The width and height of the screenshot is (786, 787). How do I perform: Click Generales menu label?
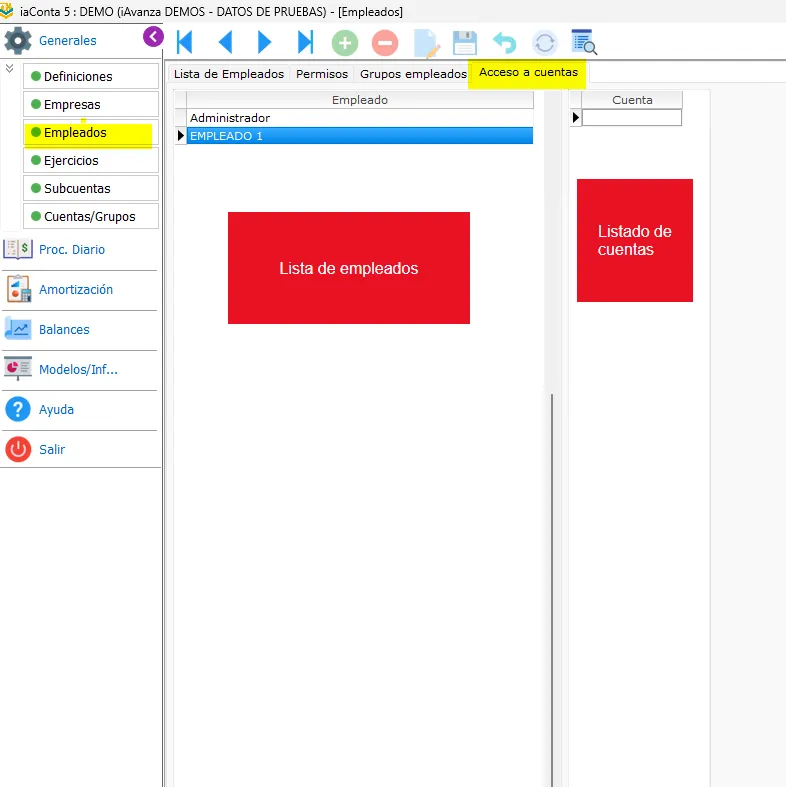pyautogui.click(x=68, y=41)
